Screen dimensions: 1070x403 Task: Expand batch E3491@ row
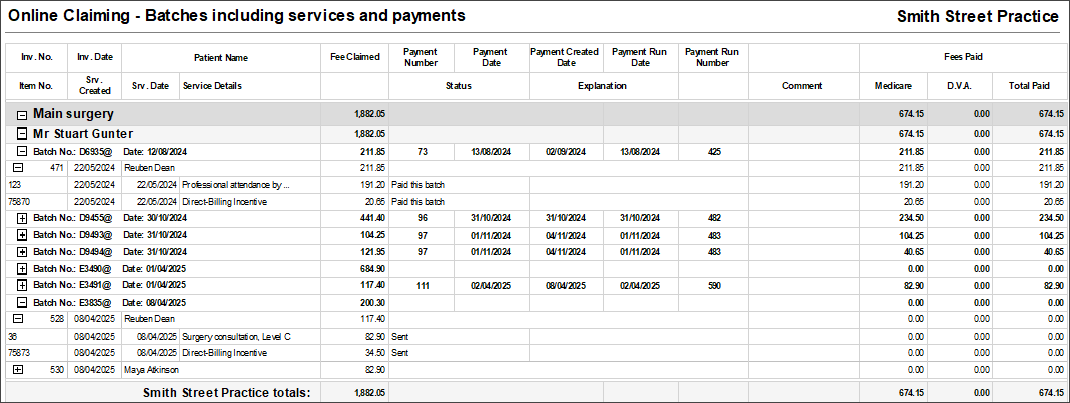tap(22, 285)
